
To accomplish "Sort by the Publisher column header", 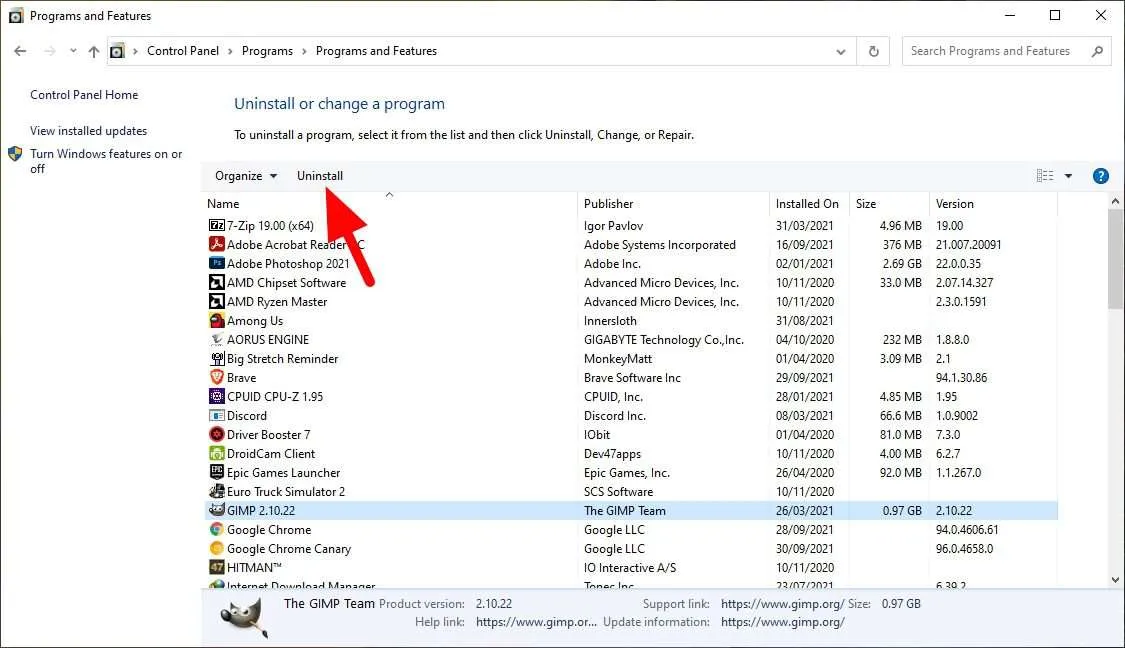I will (x=673, y=204).
